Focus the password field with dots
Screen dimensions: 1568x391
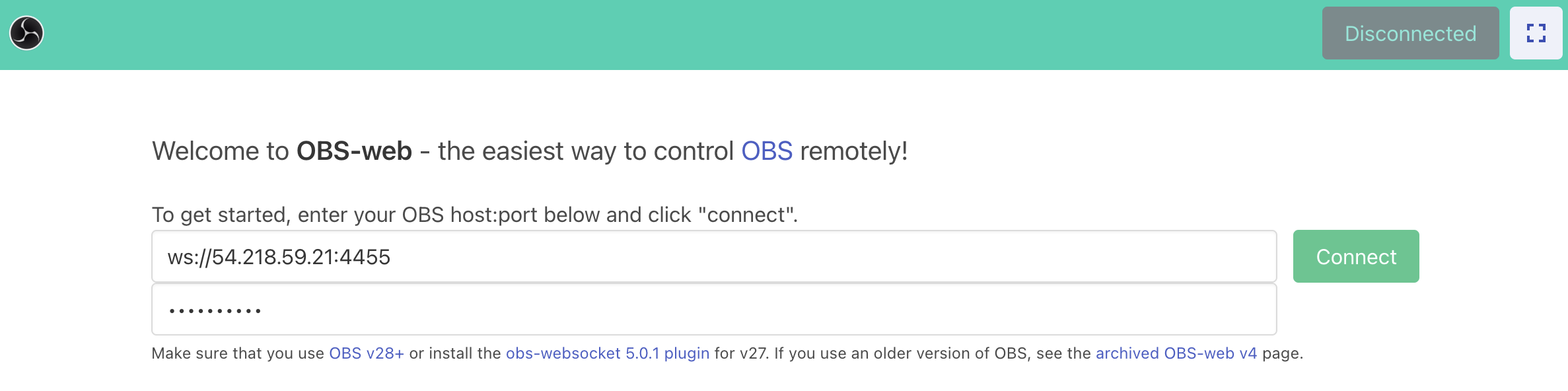pos(713,310)
